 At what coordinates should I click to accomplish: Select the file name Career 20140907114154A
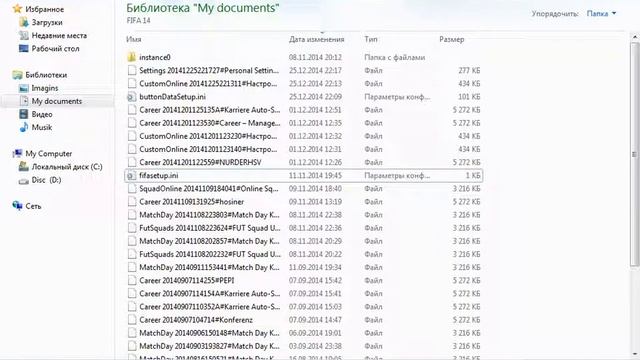click(x=210, y=293)
